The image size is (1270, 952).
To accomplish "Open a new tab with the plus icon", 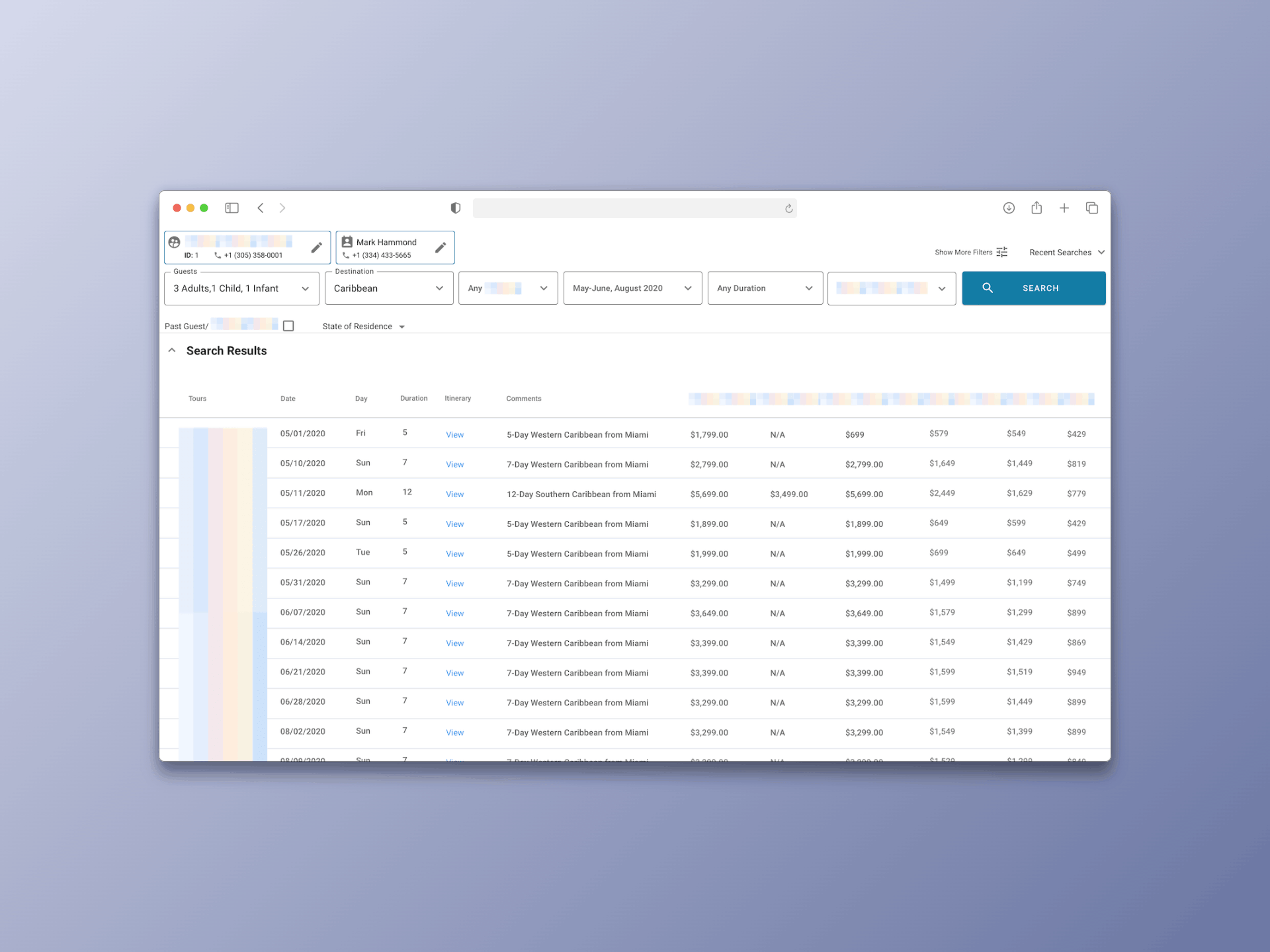I will pyautogui.click(x=1064, y=208).
